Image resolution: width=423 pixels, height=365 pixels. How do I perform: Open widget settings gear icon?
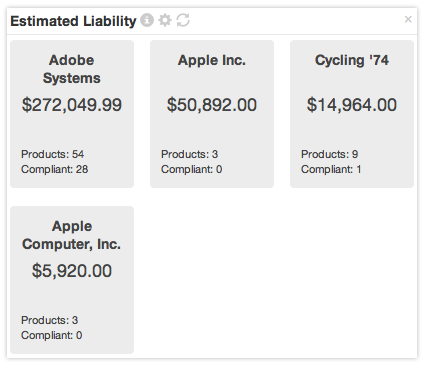pos(165,20)
